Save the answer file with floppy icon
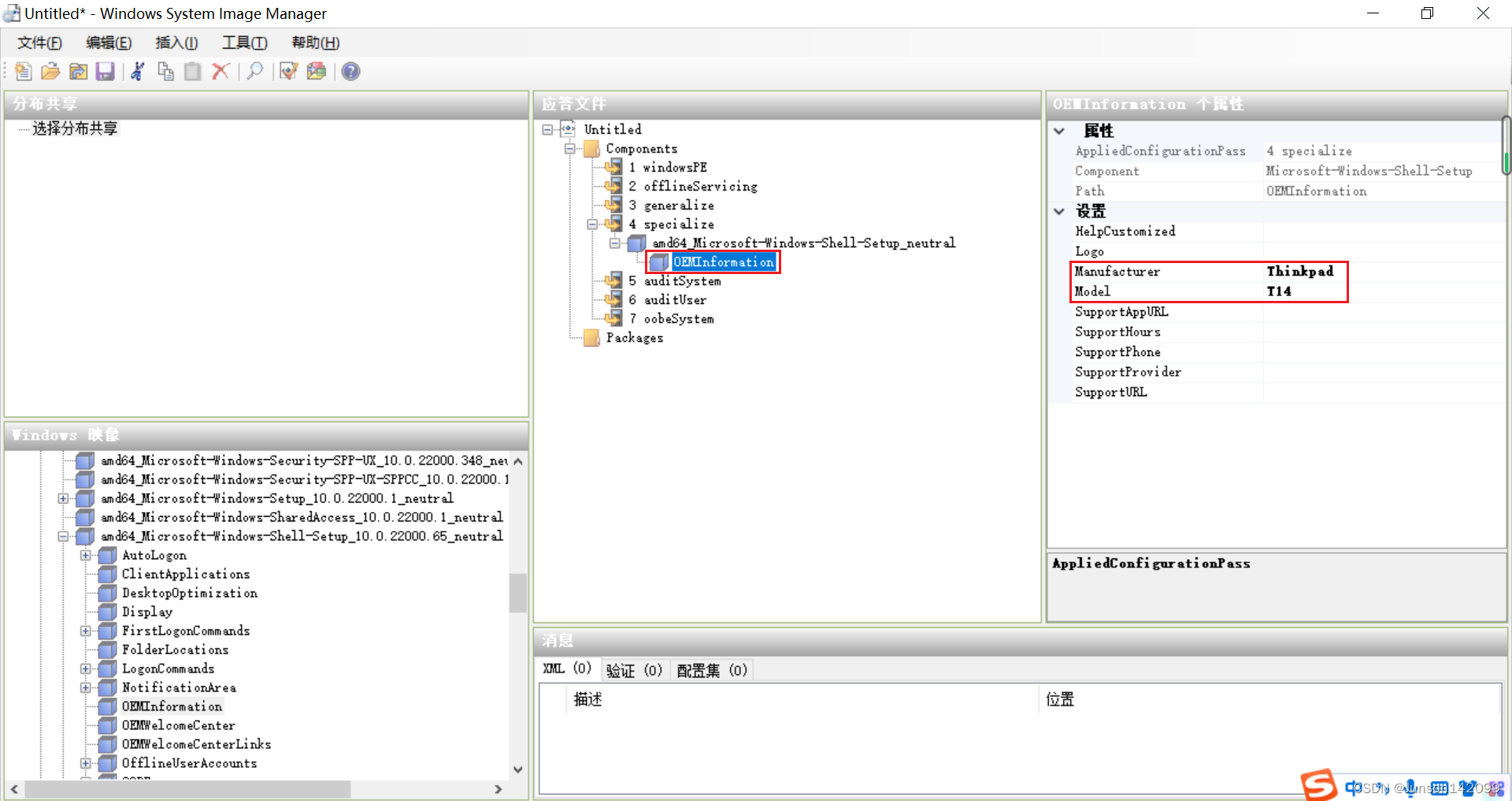Viewport: 1512px width, 801px height. pyautogui.click(x=105, y=72)
